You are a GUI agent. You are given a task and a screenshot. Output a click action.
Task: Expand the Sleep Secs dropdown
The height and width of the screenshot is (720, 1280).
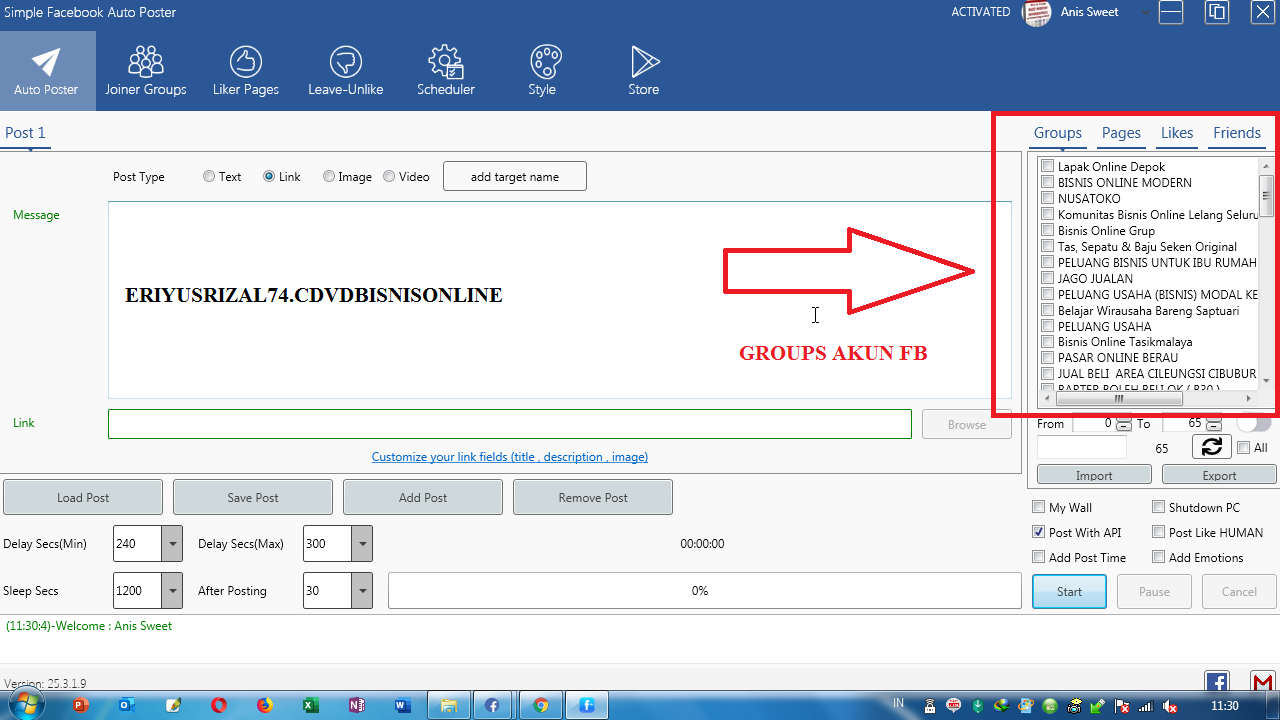172,590
